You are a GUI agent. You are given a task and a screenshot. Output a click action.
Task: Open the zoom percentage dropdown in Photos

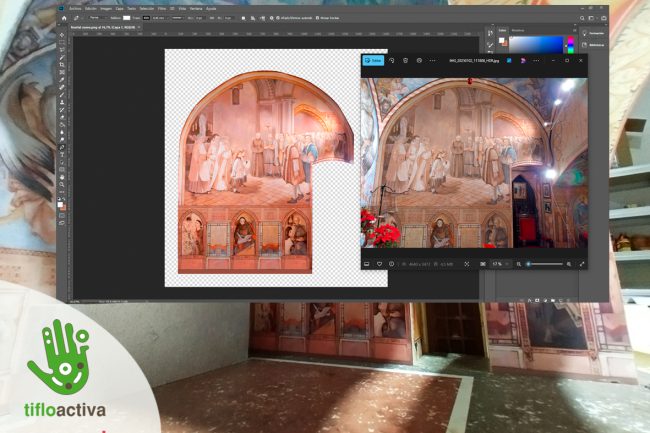click(x=501, y=264)
